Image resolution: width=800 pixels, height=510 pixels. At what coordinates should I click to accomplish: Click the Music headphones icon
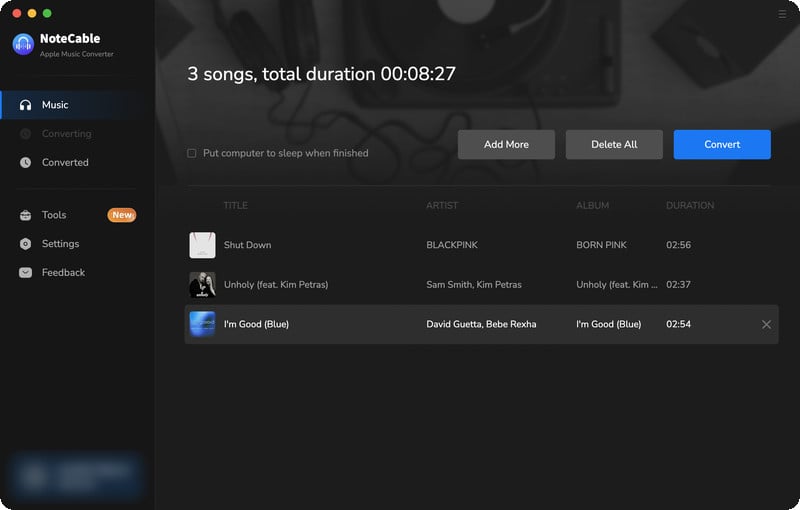click(26, 105)
